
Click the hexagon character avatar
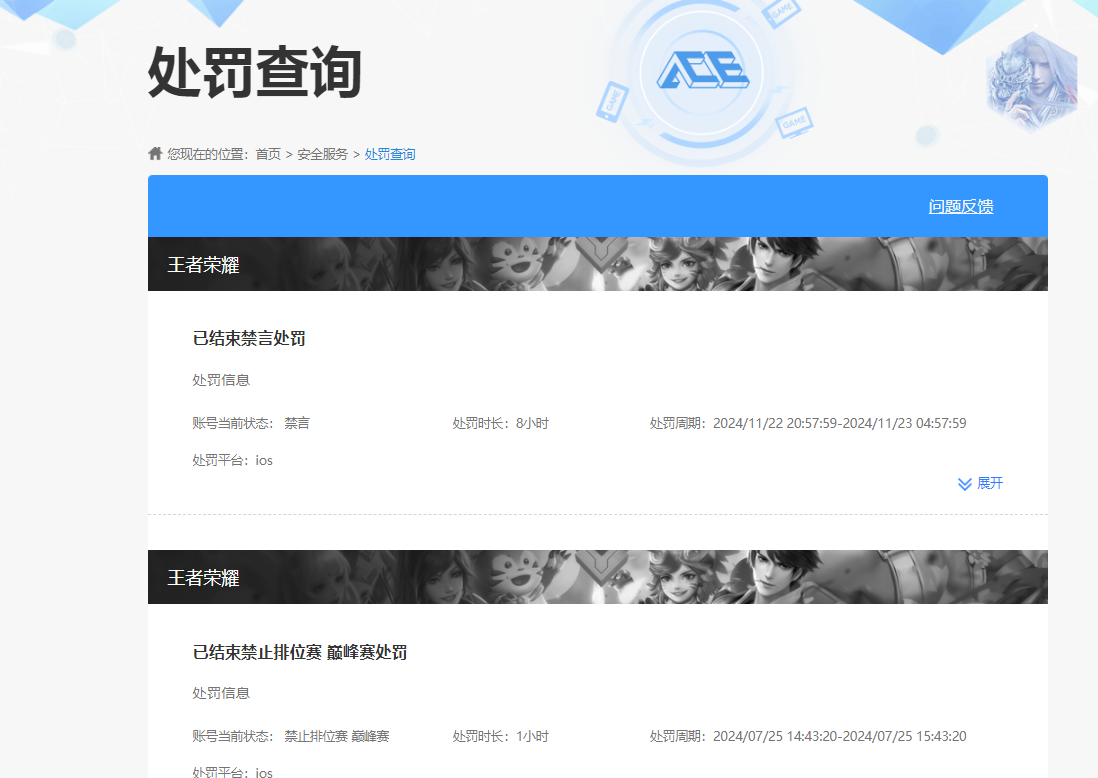click(1031, 81)
